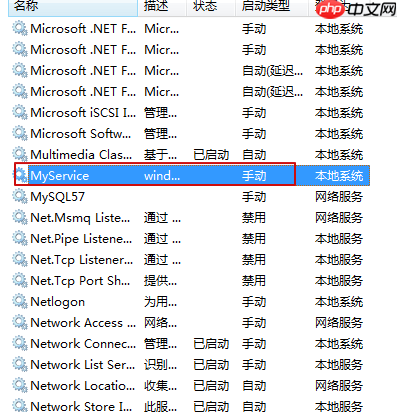This screenshot has height=412, width=397.
Task: Click the gear icon beside Network Locatio...
Action: pos(20,385)
